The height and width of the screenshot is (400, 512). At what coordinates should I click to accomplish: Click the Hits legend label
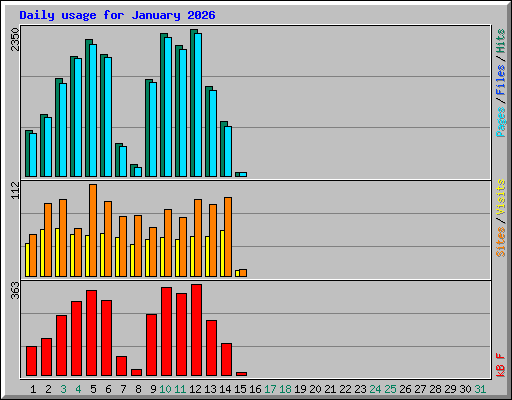[501, 41]
